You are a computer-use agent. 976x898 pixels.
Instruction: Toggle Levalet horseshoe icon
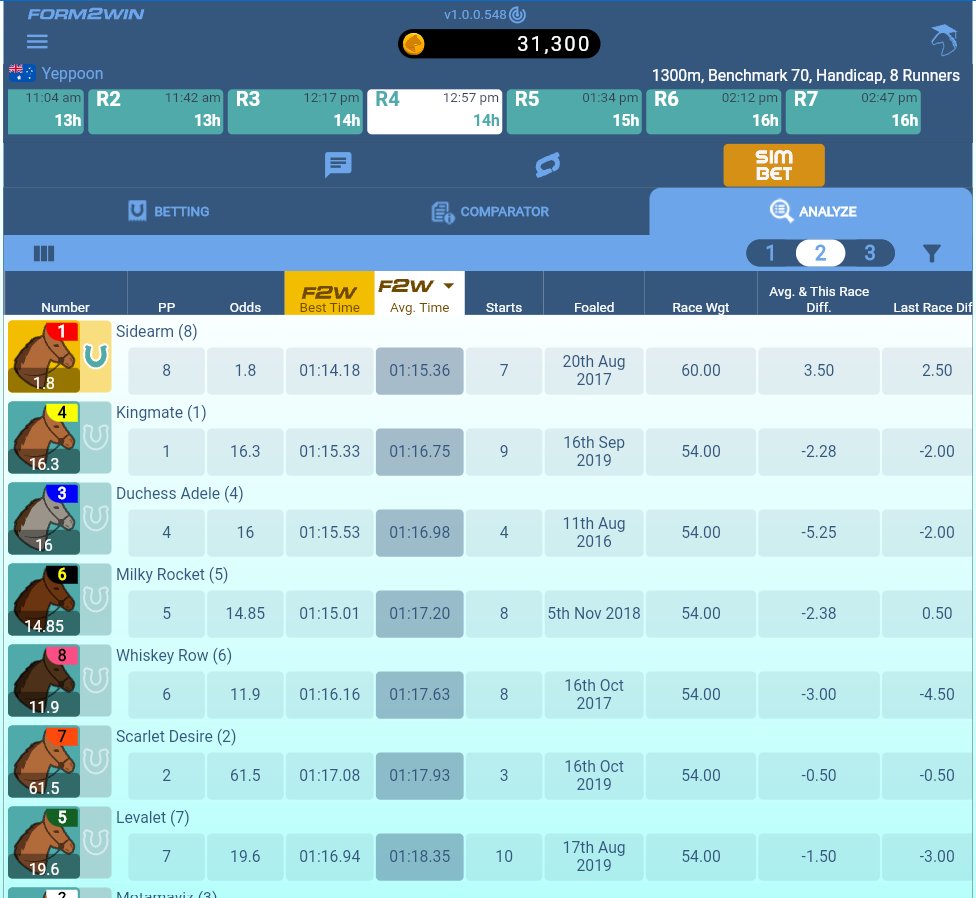[x=96, y=841]
